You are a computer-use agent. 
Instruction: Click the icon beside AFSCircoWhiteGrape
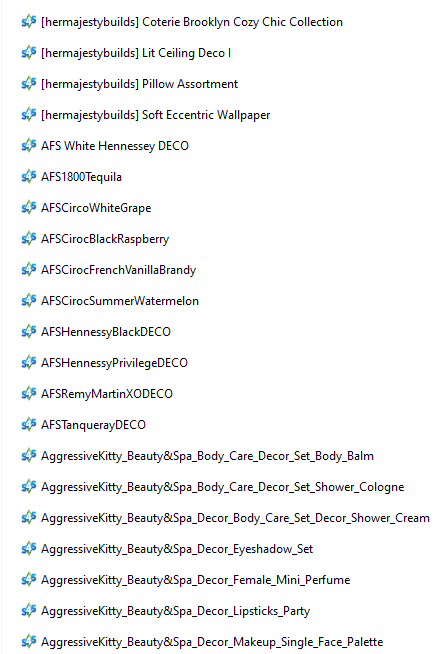[x=29, y=207]
